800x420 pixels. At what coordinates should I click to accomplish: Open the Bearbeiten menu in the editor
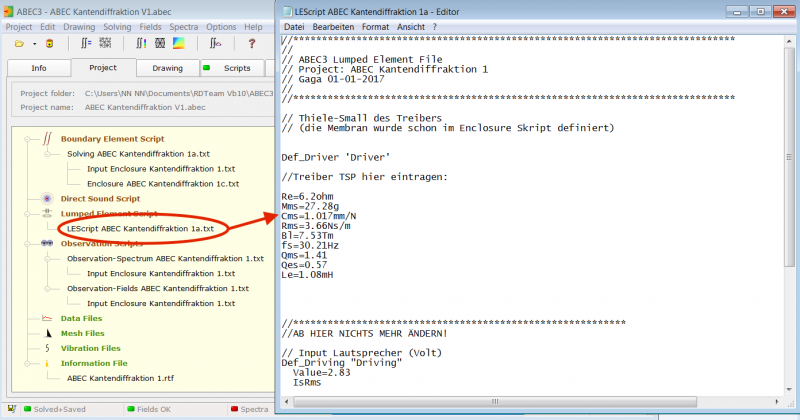tap(333, 25)
